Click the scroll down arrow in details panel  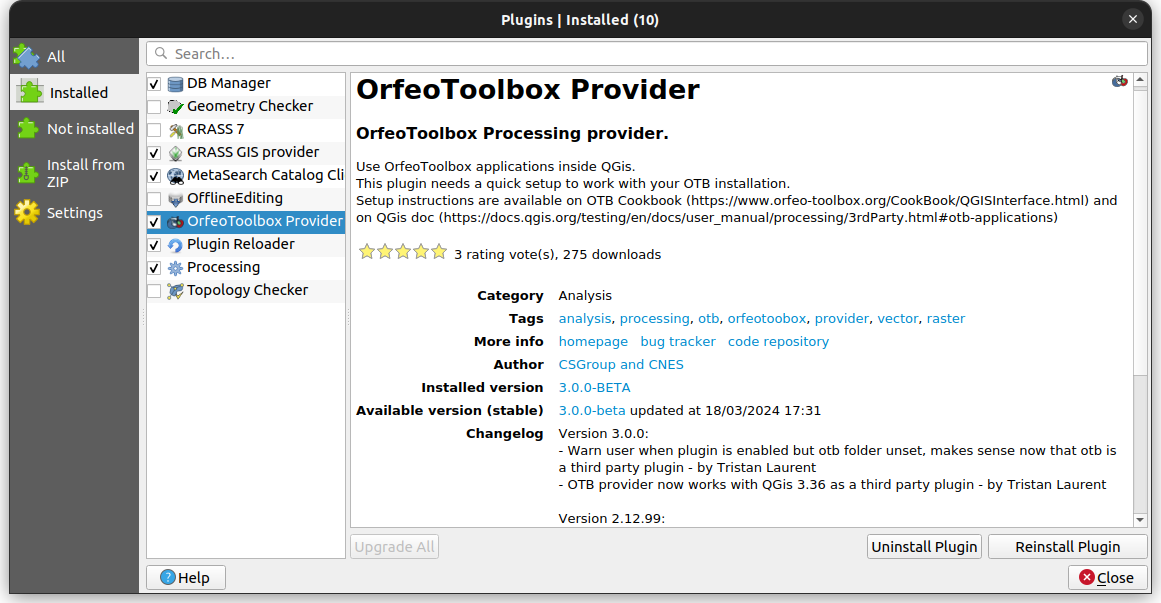point(1140,520)
